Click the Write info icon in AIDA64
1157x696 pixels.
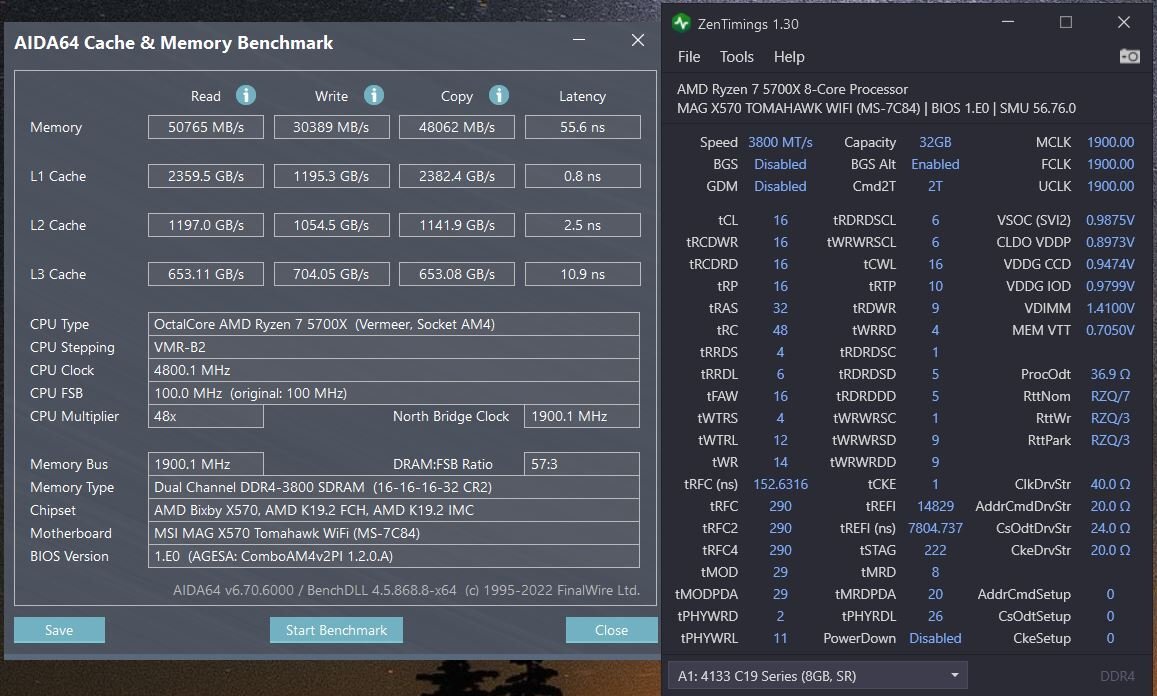coord(374,95)
